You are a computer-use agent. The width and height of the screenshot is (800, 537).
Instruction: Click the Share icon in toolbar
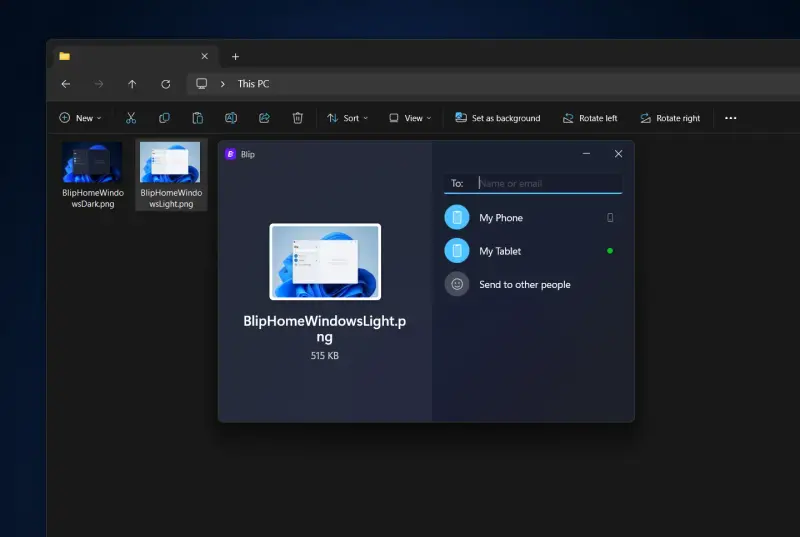pyautogui.click(x=264, y=118)
